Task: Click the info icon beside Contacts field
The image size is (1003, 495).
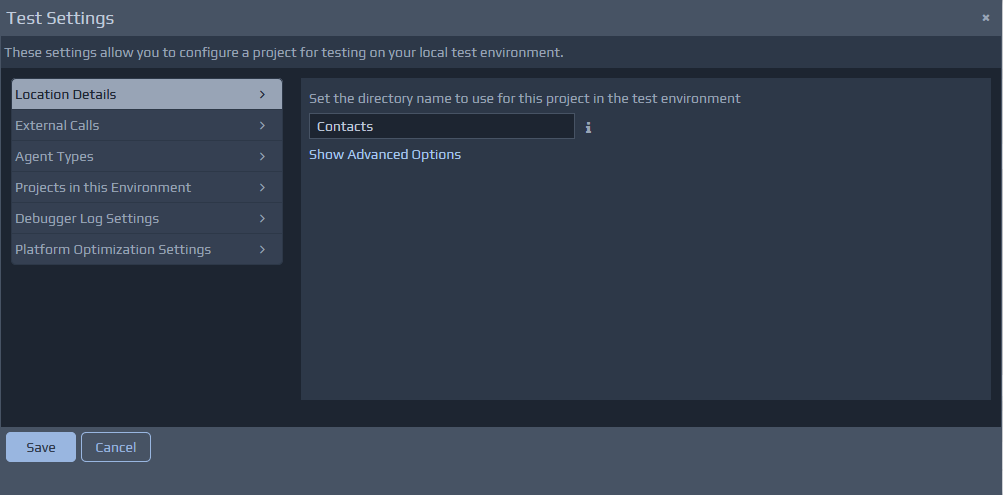Action: (588, 127)
